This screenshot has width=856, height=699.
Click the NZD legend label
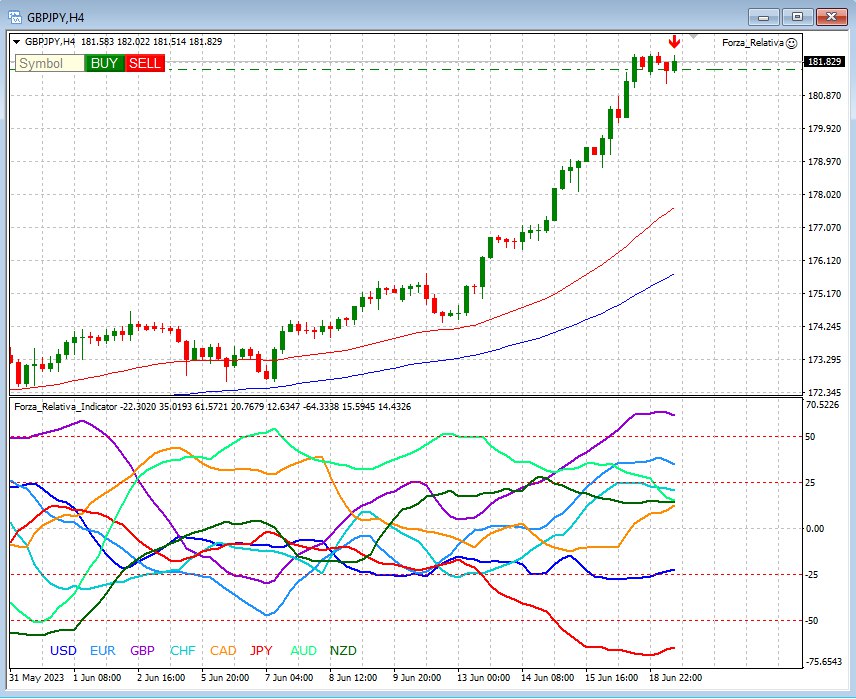343,651
